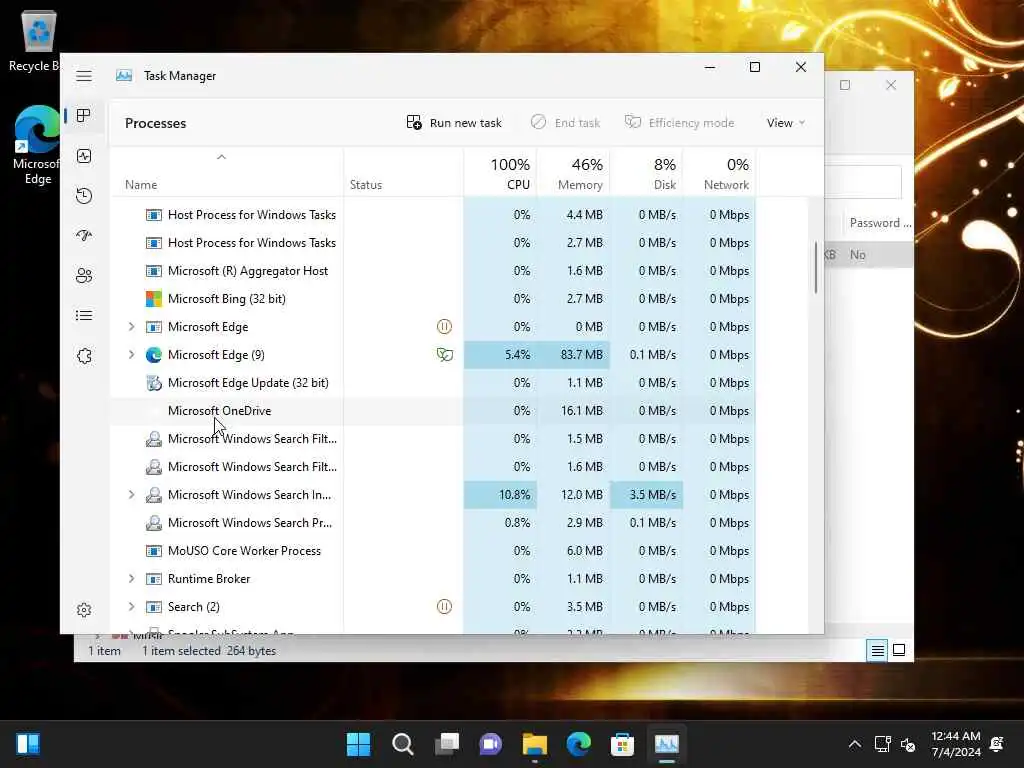Sort processes by Name column
The image size is (1024, 768).
[x=141, y=185]
